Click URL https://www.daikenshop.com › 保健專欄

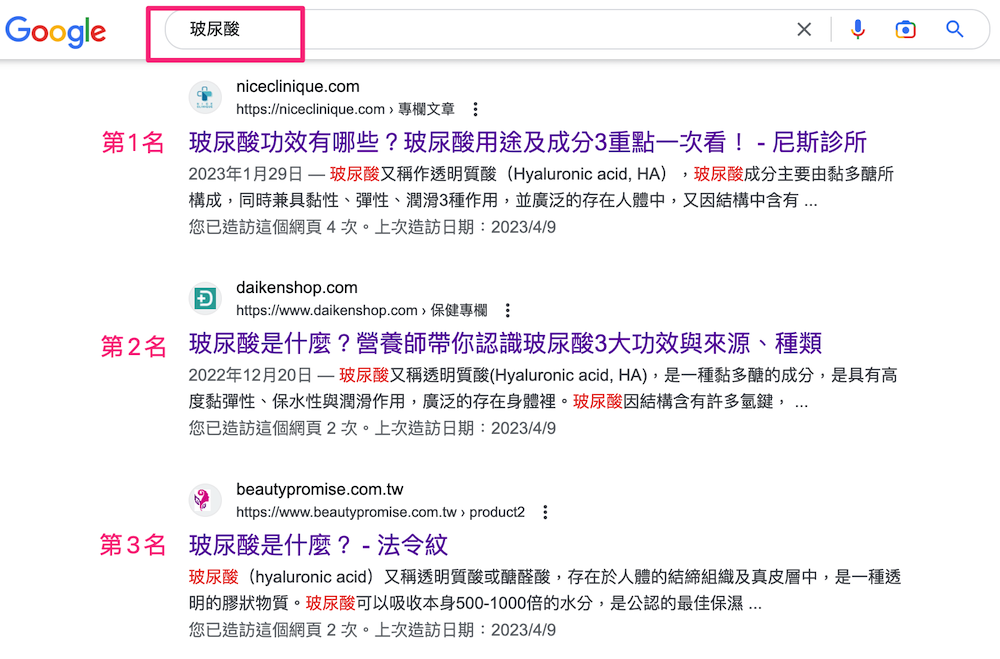coord(362,311)
